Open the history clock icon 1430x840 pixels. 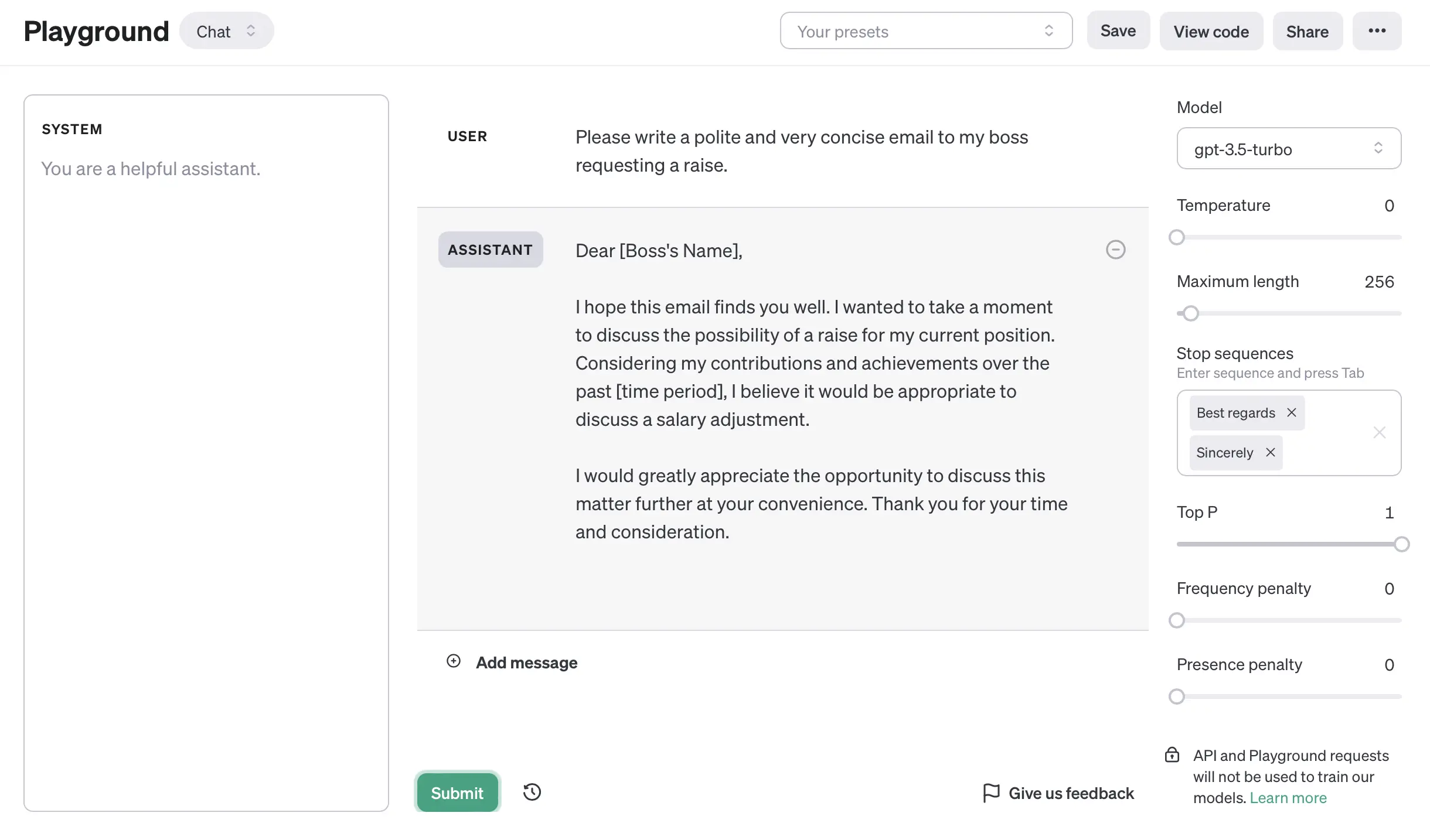click(x=532, y=792)
